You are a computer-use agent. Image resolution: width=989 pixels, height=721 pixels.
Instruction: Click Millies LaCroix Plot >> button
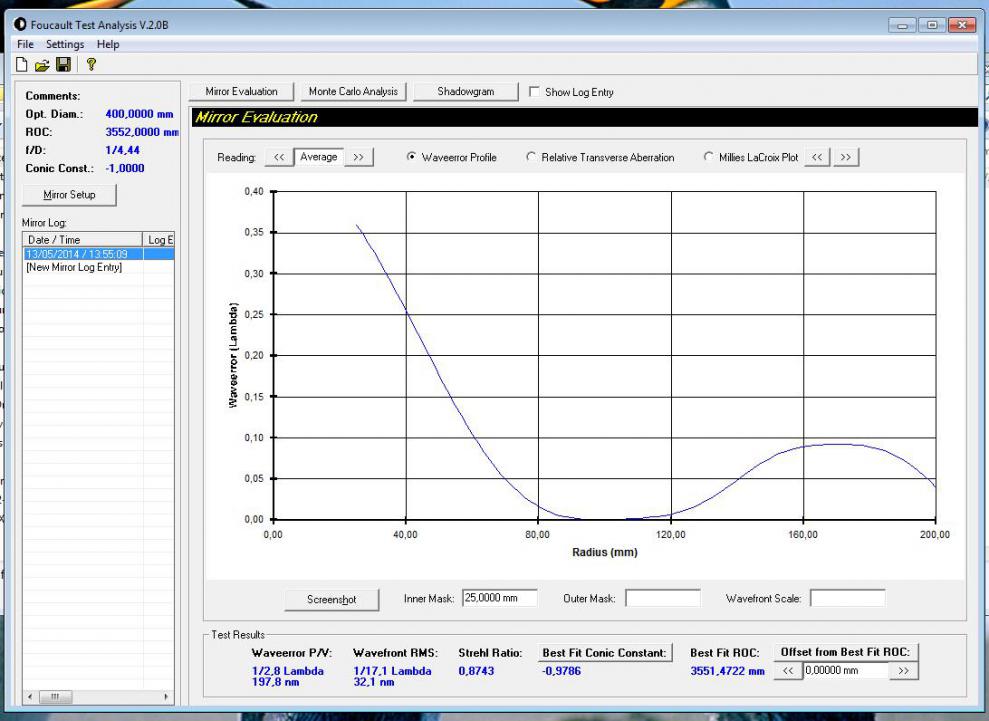[846, 157]
